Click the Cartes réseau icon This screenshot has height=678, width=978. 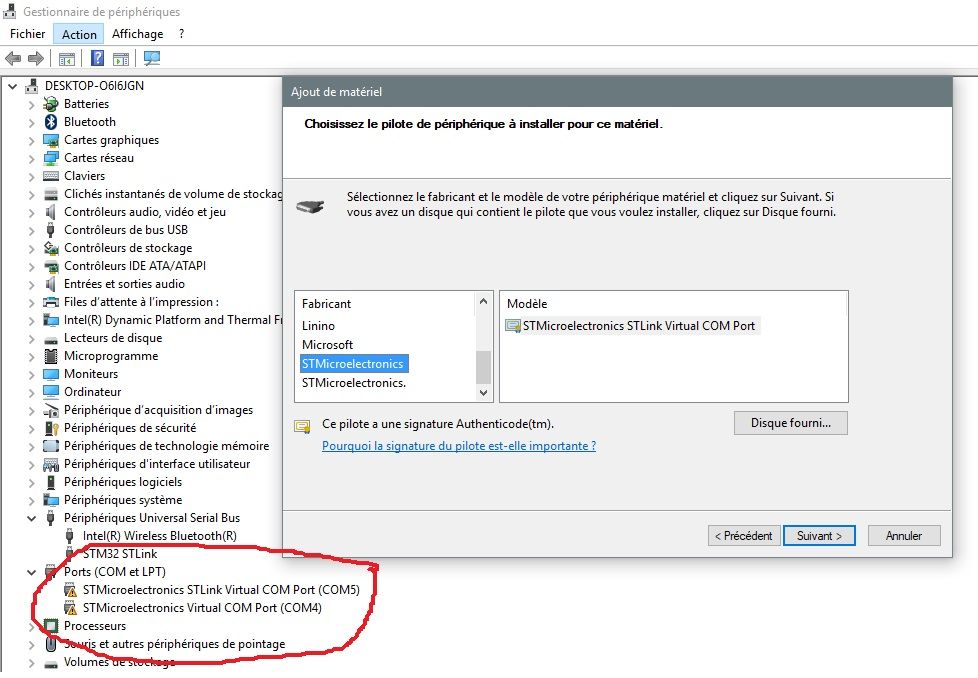[x=51, y=158]
